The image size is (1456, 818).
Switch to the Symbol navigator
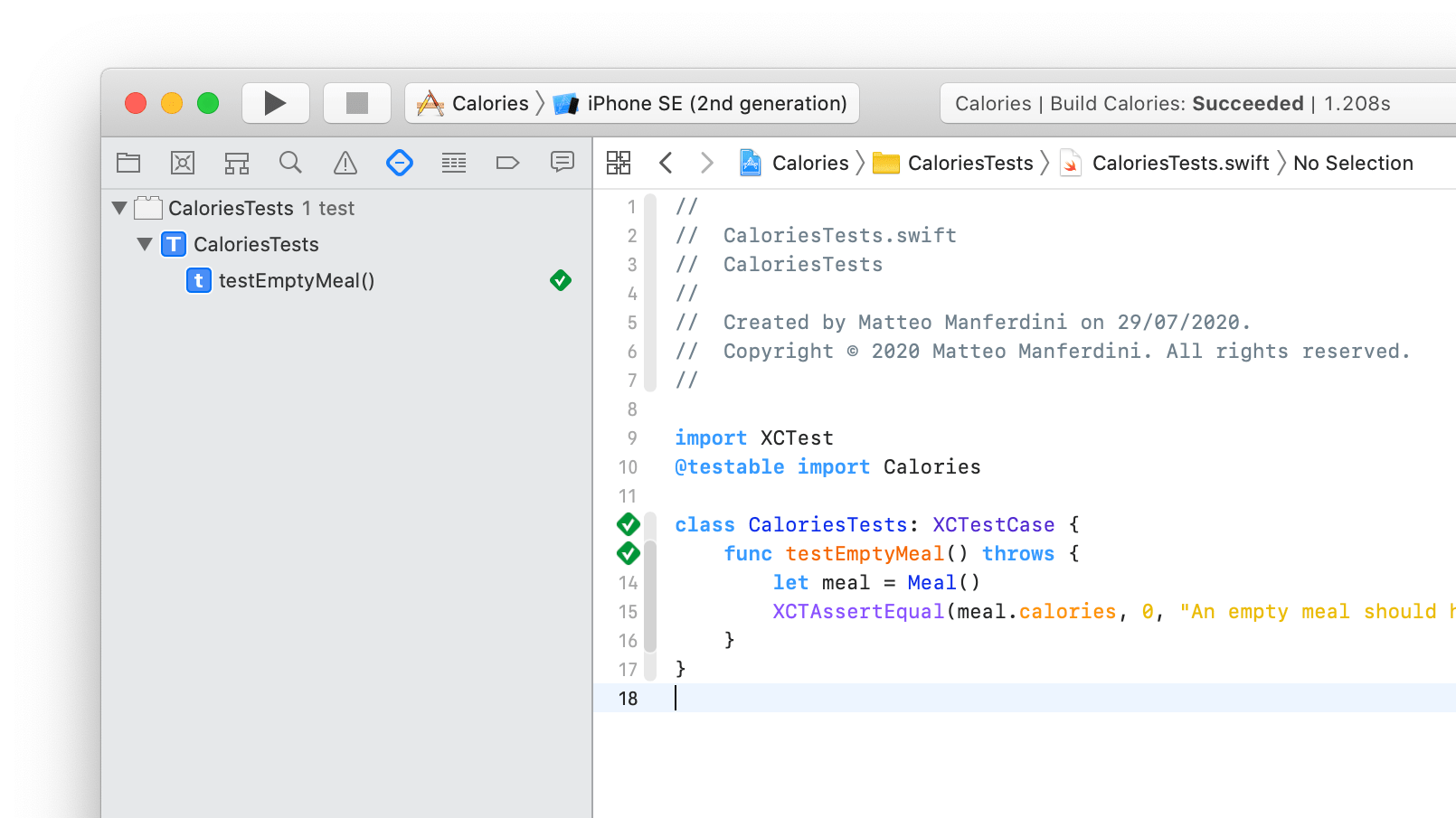(236, 163)
